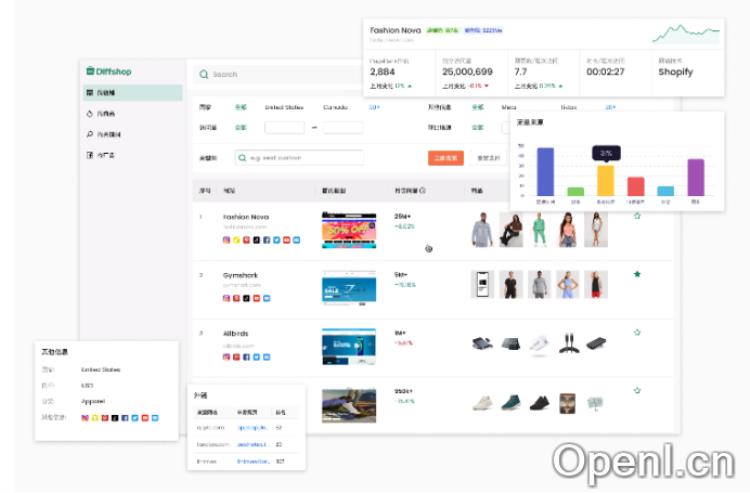Click the Shopify platform value
Image resolution: width=750 pixels, height=493 pixels.
pyautogui.click(x=675, y=72)
